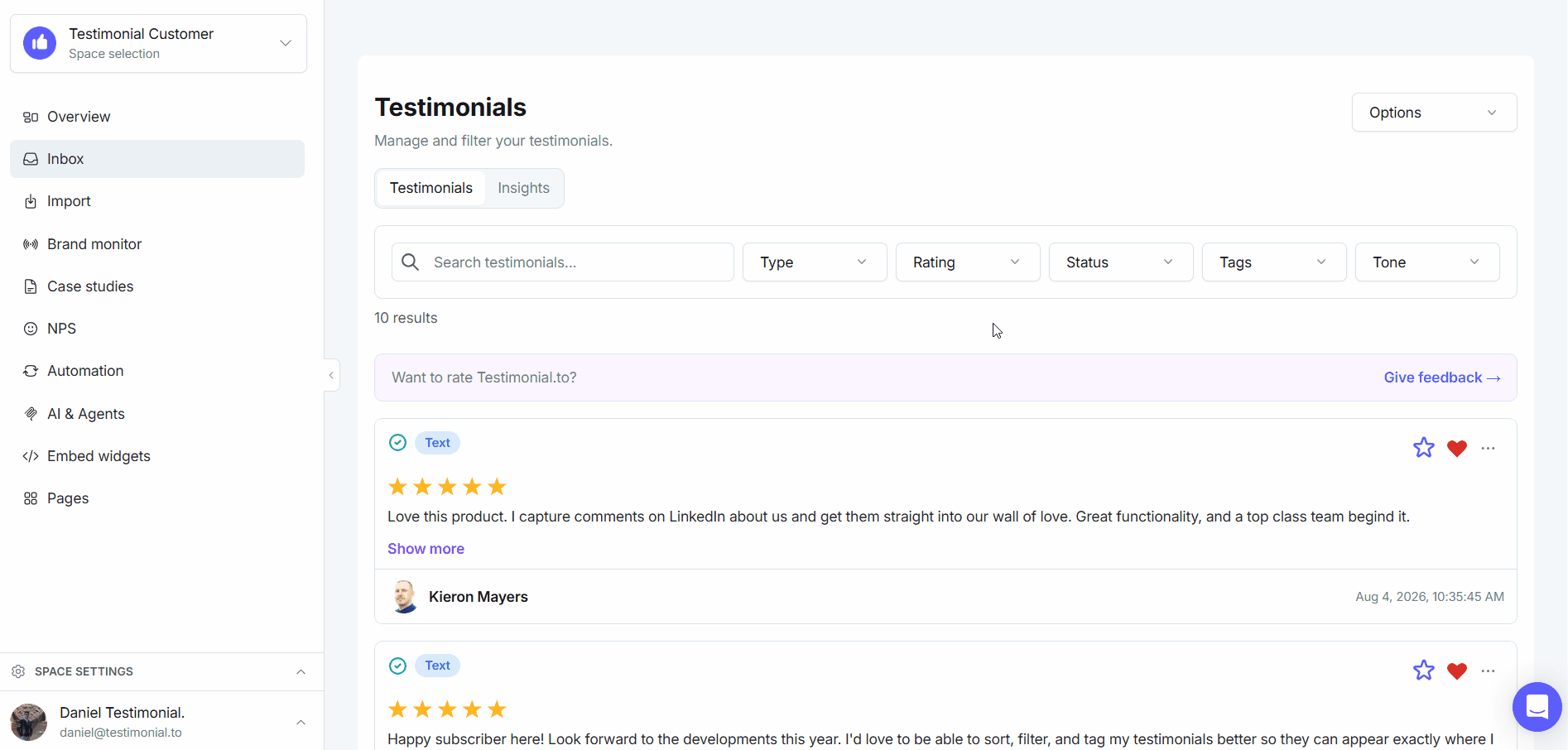This screenshot has width=1568, height=750.
Task: Click the three-dot menu on Kieron Mayers' testimonial
Action: (1489, 449)
